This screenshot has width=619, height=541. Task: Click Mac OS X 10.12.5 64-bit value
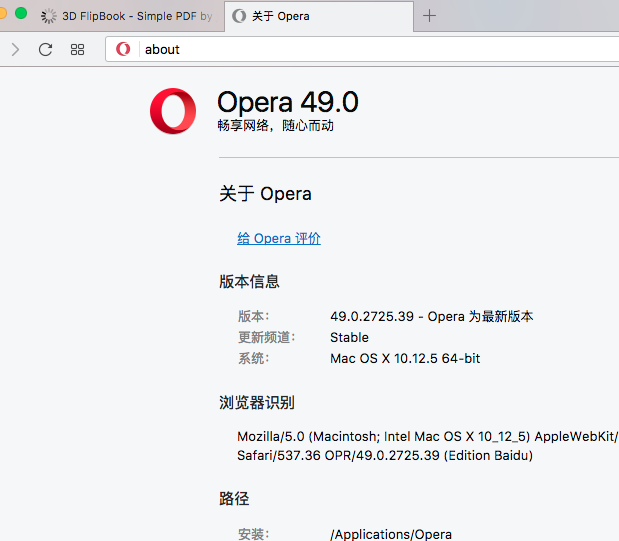coord(405,358)
